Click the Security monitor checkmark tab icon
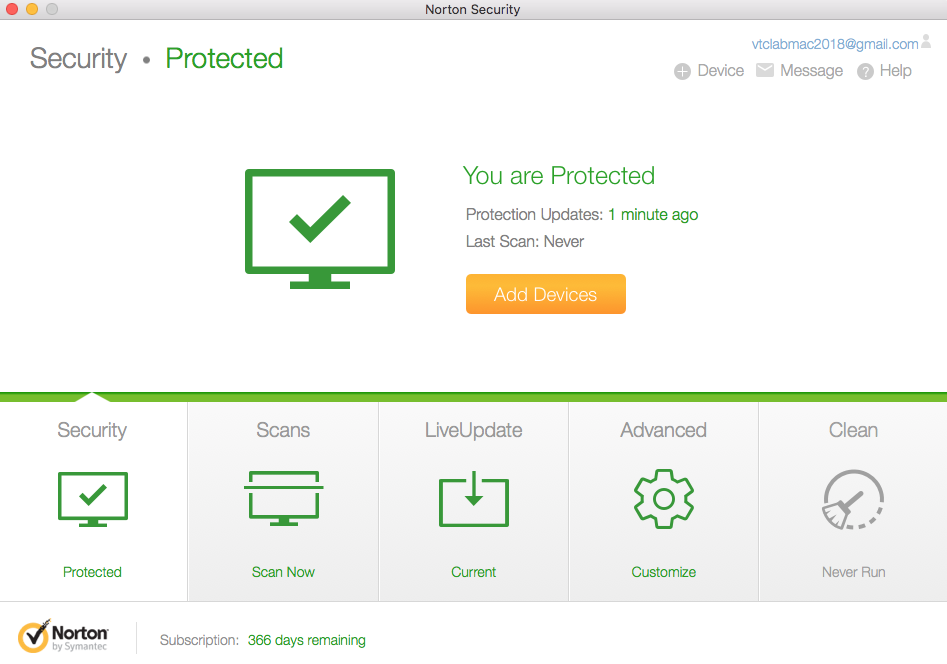This screenshot has width=947, height=664. click(x=92, y=498)
